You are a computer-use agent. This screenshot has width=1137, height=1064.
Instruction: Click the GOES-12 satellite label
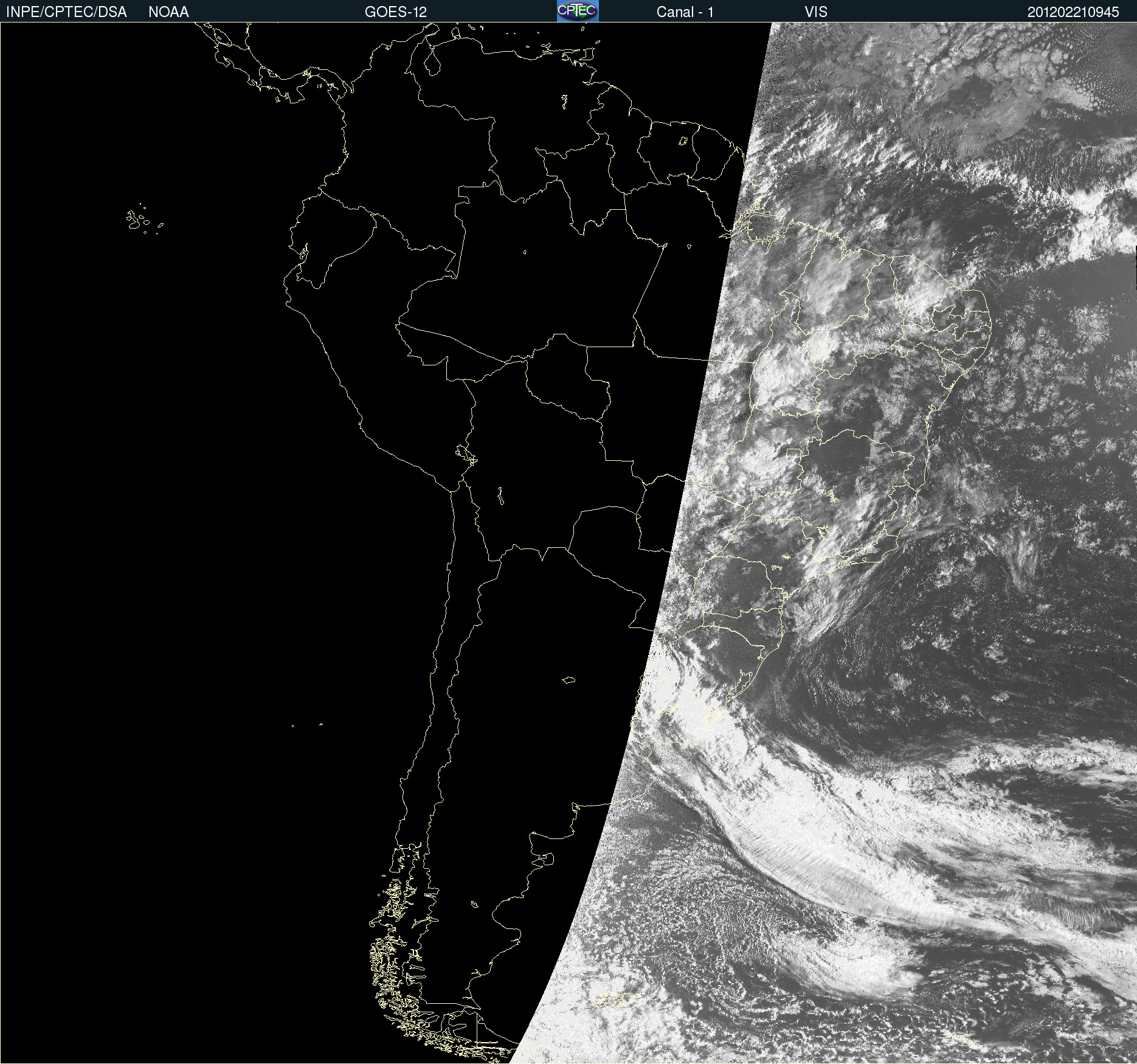(x=396, y=12)
